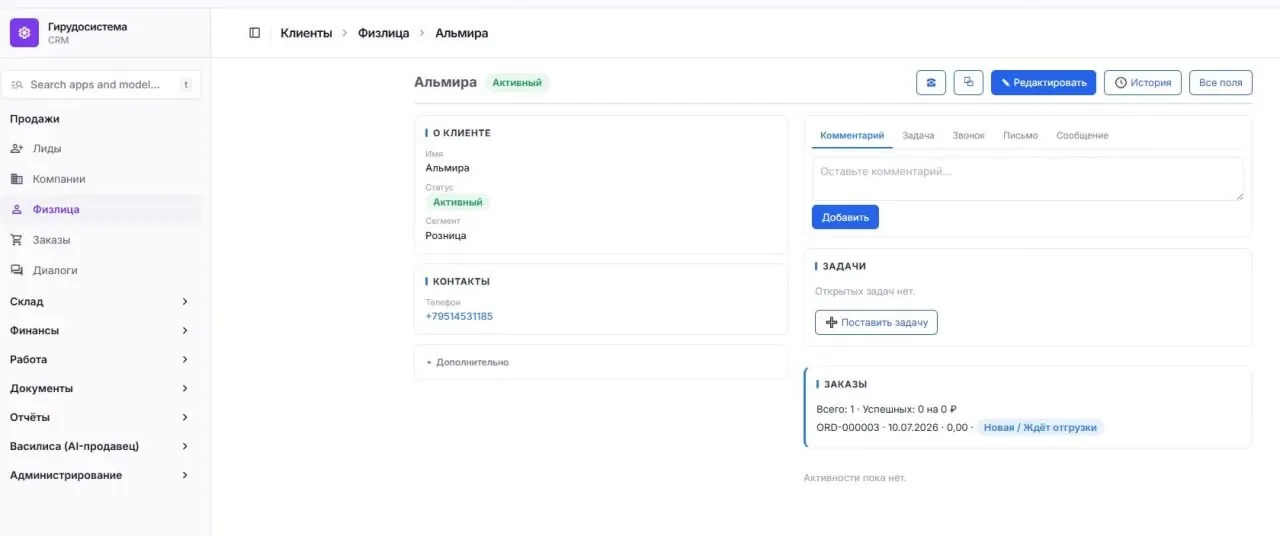Click the Активности пока нет text
Viewport: 1280px width, 536px height.
(x=855, y=478)
